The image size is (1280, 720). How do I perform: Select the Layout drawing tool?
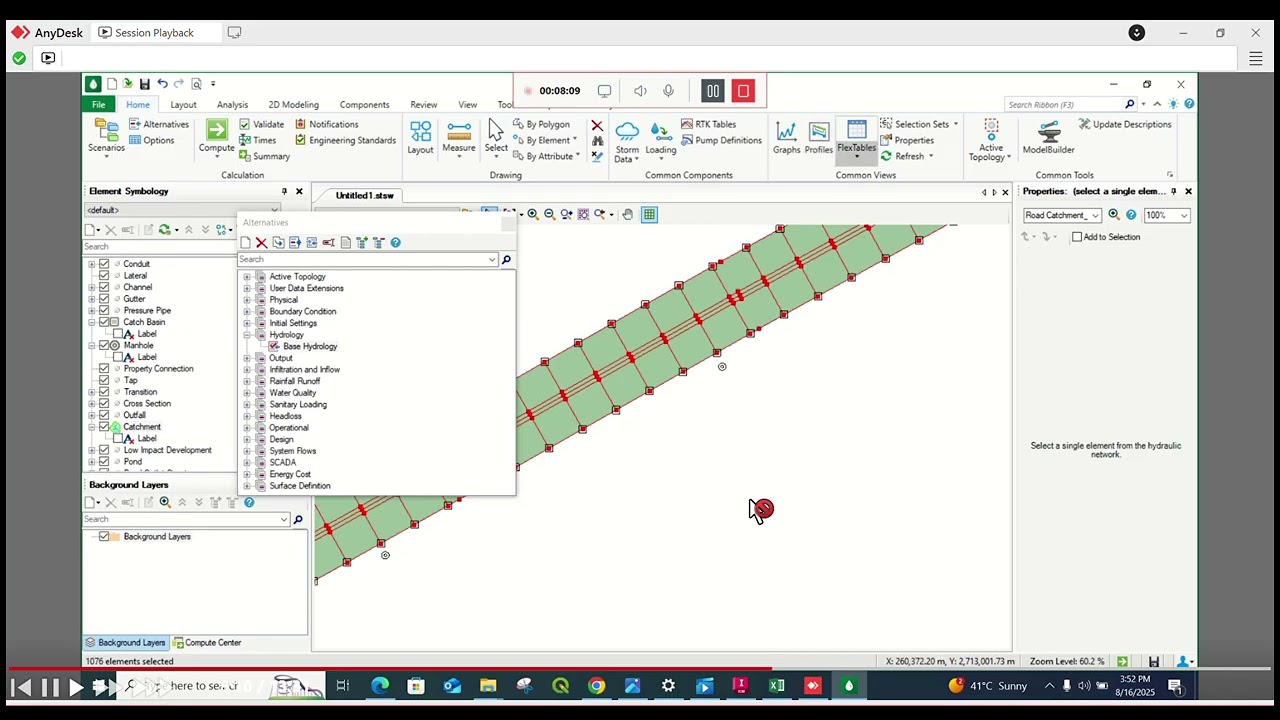(420, 137)
